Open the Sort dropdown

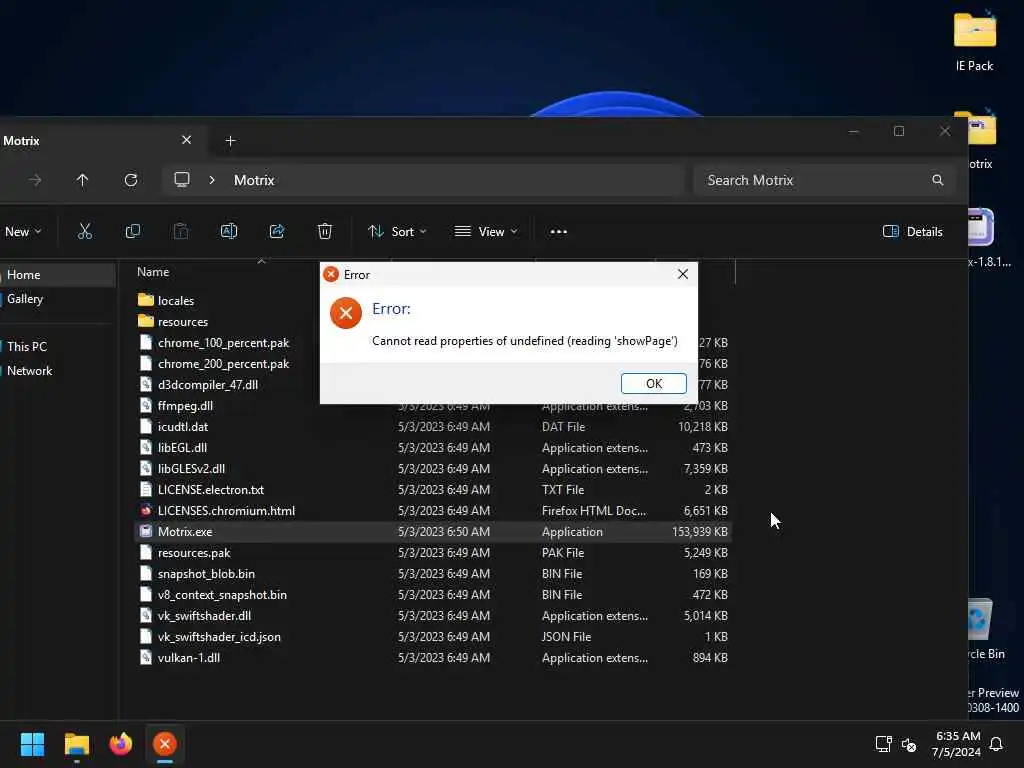397,231
